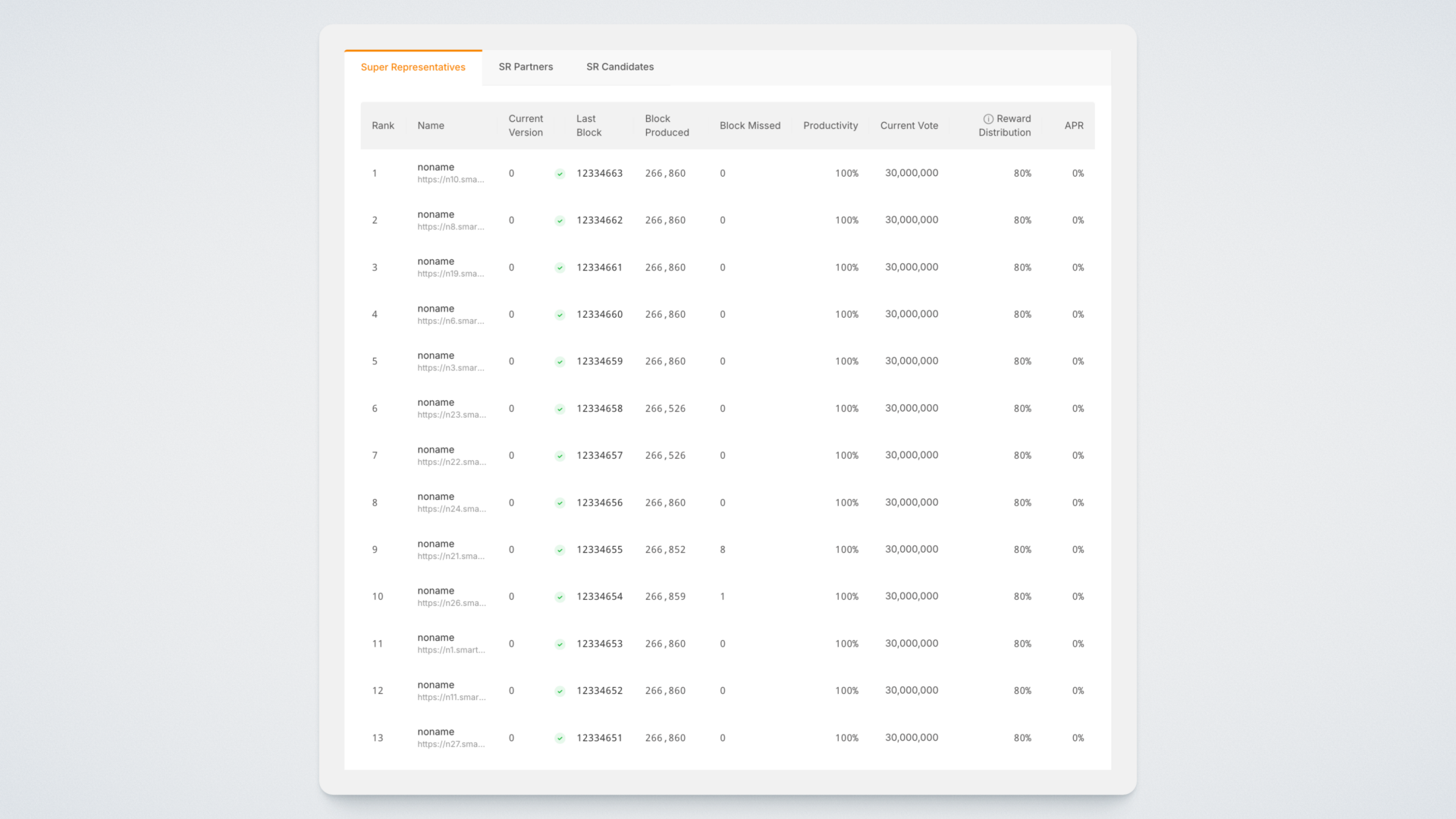The height and width of the screenshot is (819, 1456).
Task: Click green check icon for block 12334655
Action: [560, 550]
